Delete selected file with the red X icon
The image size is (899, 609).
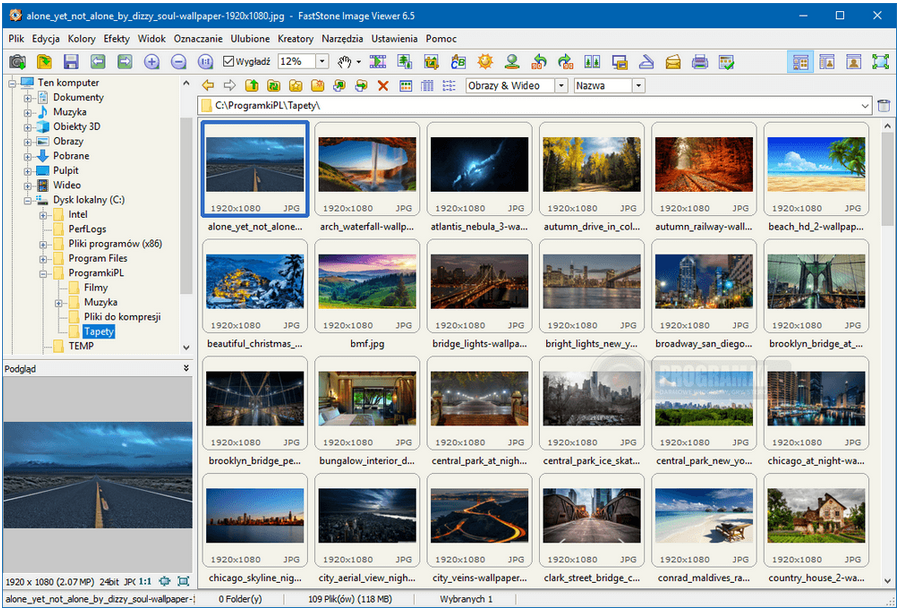[383, 86]
